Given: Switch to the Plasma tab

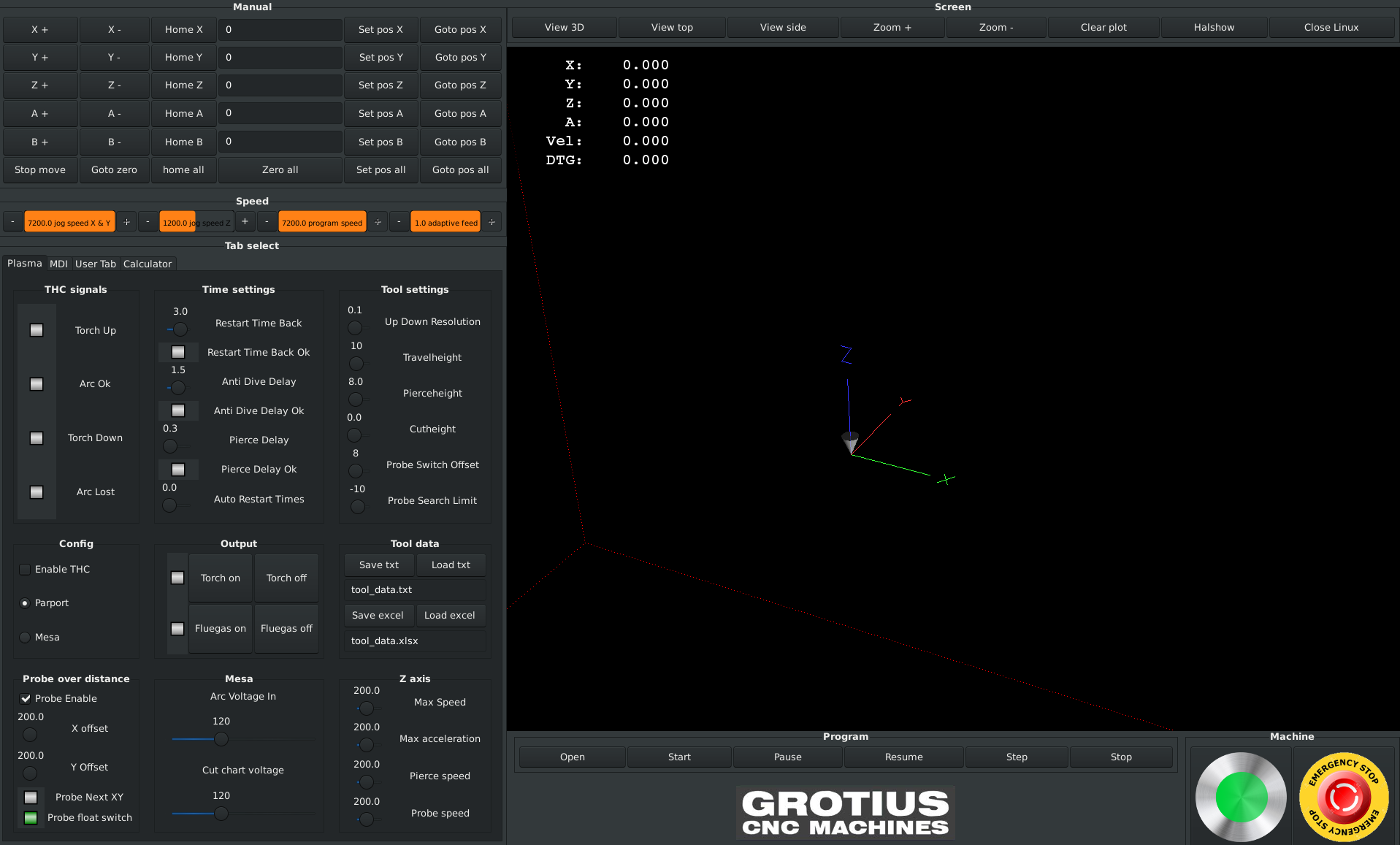Looking at the screenshot, I should (25, 264).
